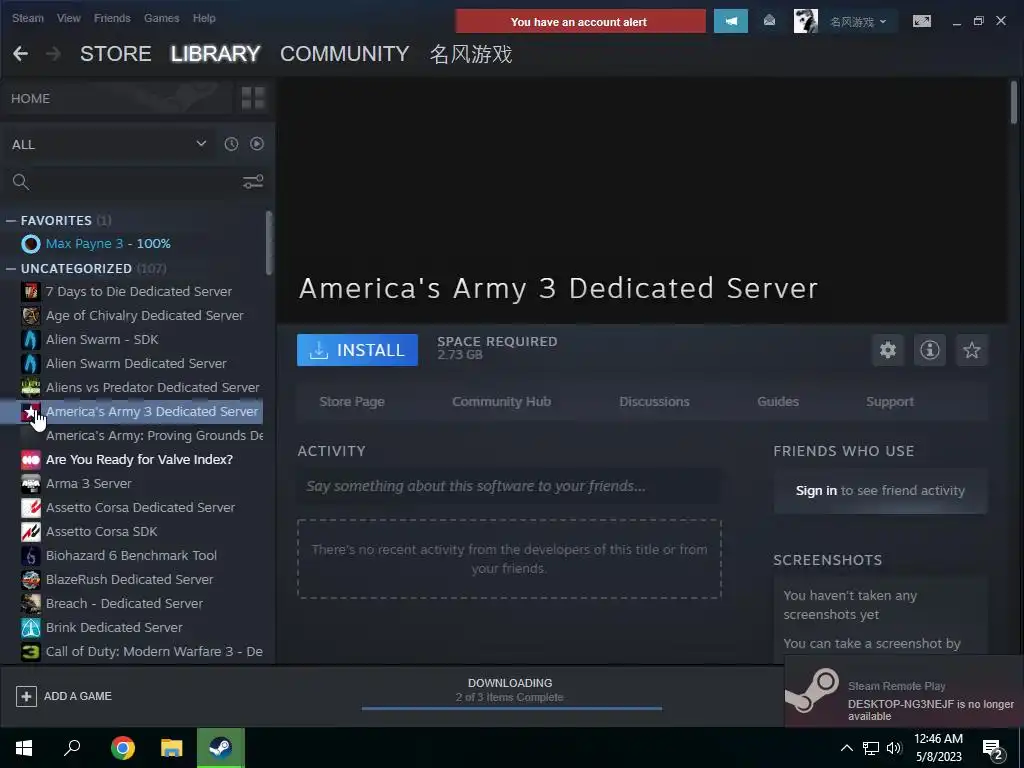The height and width of the screenshot is (768, 1024).
Task: Click the HOME button in library
Action: coord(118,99)
